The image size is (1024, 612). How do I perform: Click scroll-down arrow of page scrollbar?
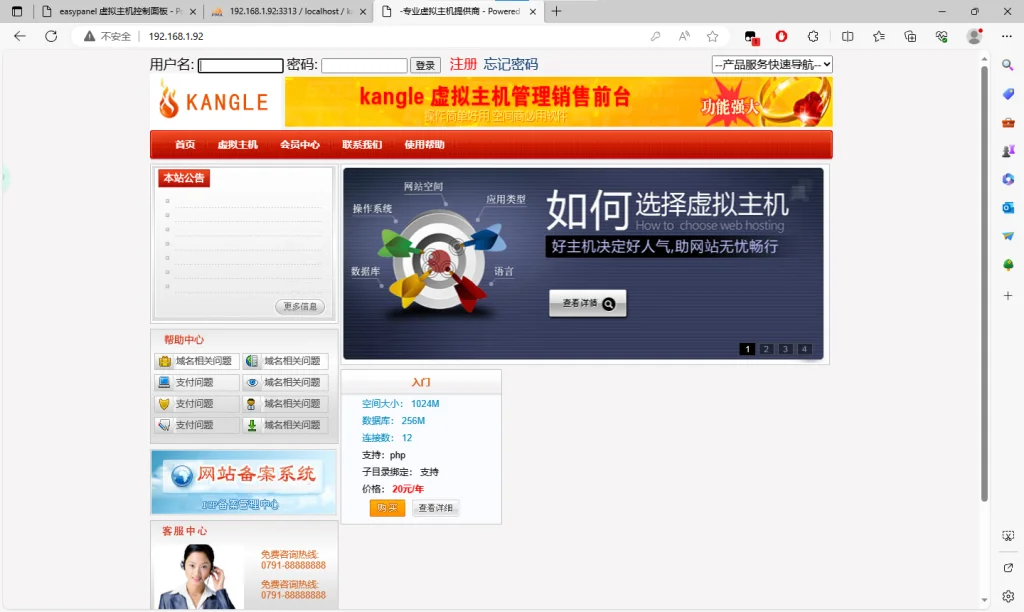point(984,600)
